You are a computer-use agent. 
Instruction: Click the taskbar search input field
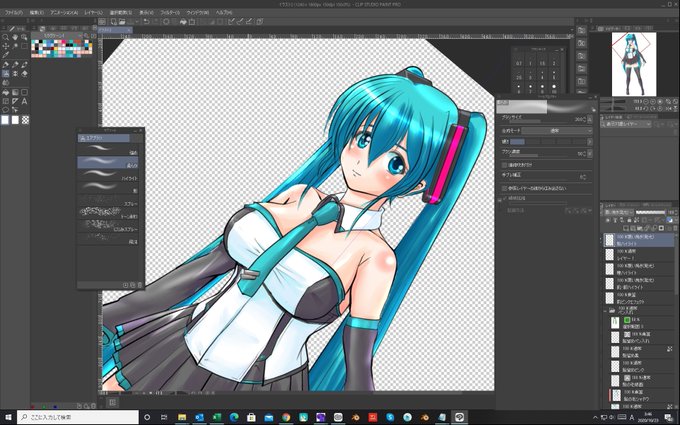pos(78,417)
